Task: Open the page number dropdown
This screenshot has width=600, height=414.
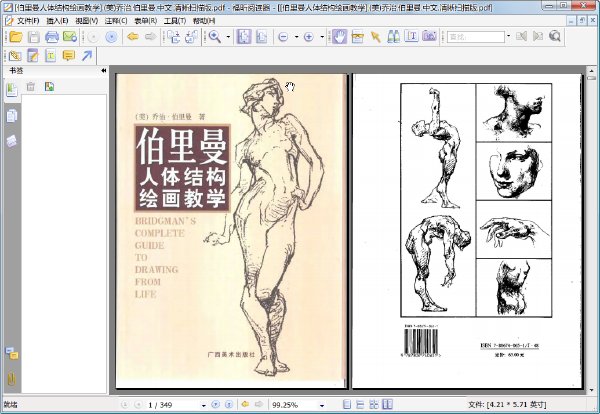Action: (x=204, y=405)
